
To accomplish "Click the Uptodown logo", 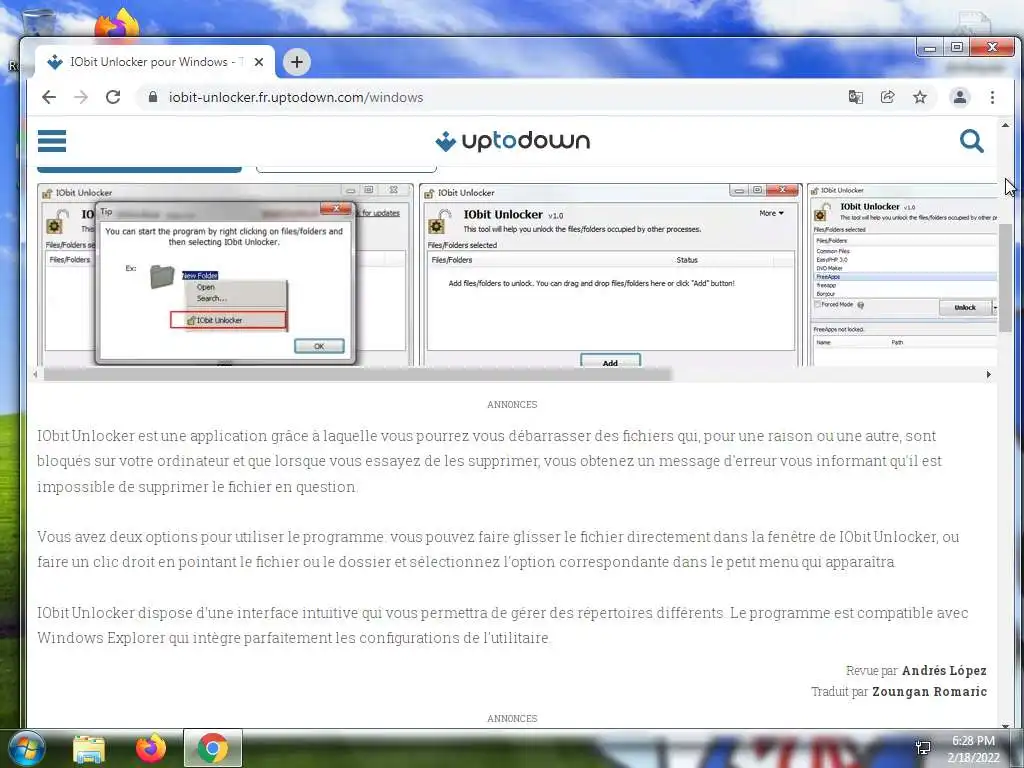I will click(513, 140).
